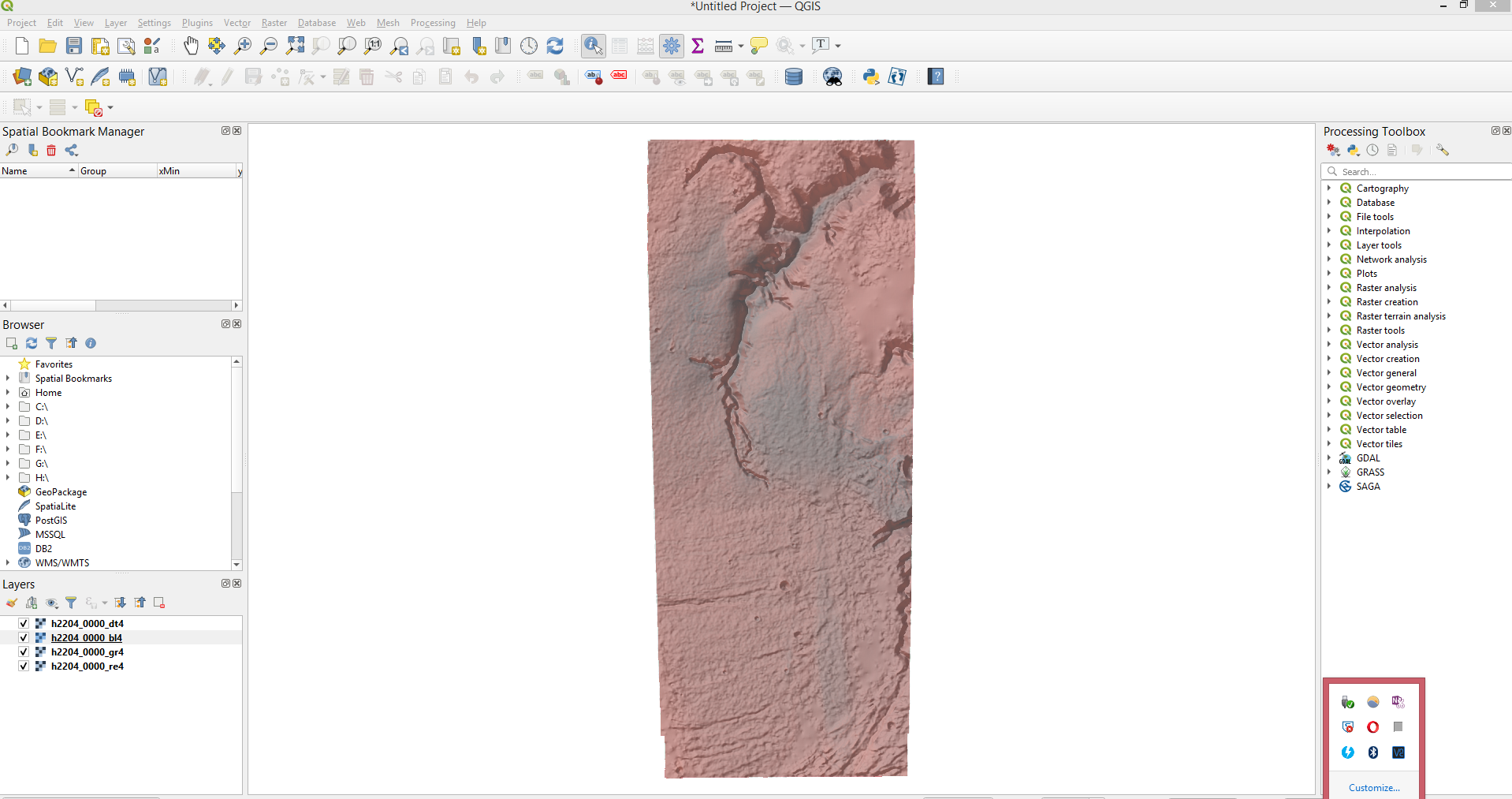The image size is (1512, 799).
Task: Select the Pan Map hand tool
Action: point(191,46)
